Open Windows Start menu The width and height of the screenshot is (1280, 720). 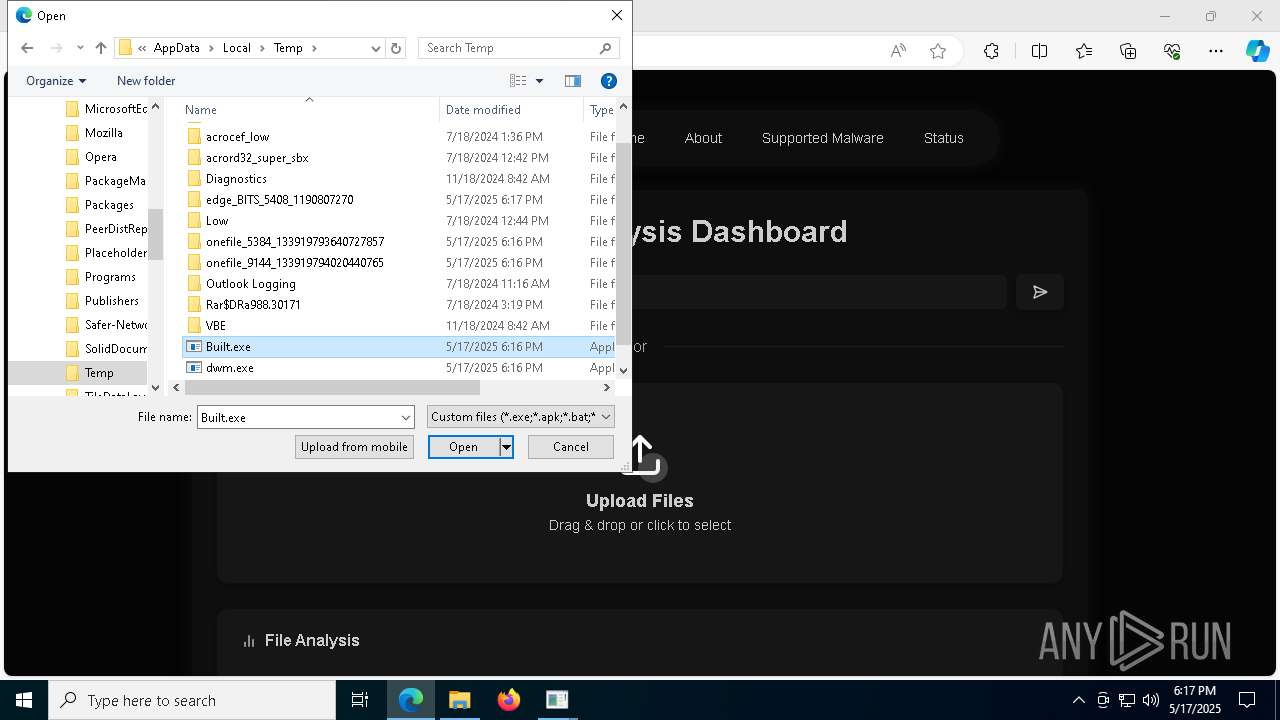24,700
